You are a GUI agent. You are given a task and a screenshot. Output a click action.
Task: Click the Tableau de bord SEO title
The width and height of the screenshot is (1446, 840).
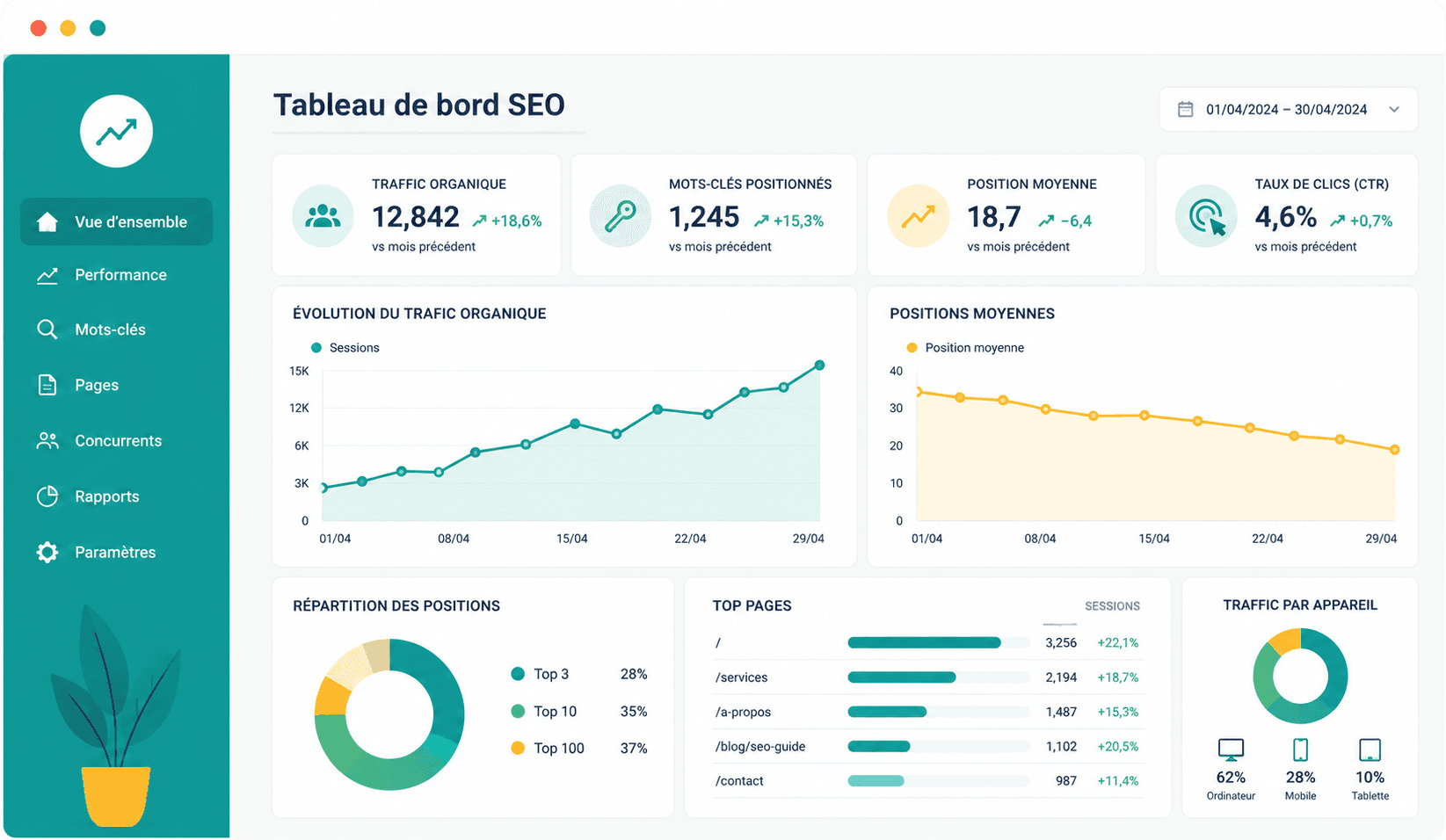tap(419, 105)
